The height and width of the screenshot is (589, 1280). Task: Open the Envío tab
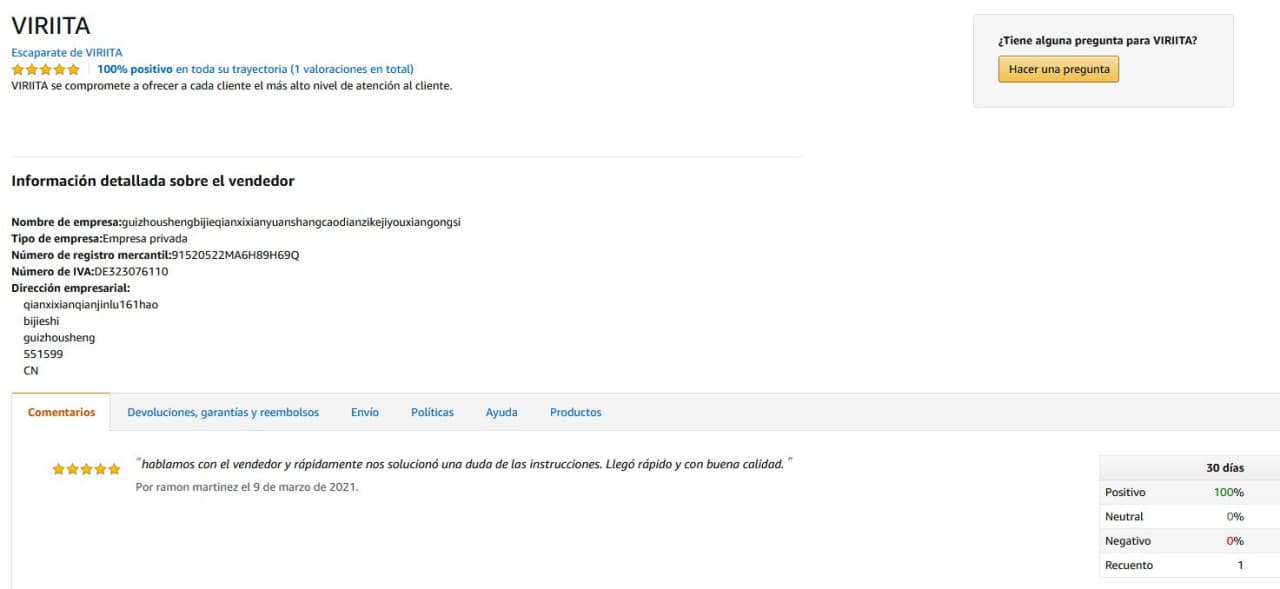click(x=365, y=412)
